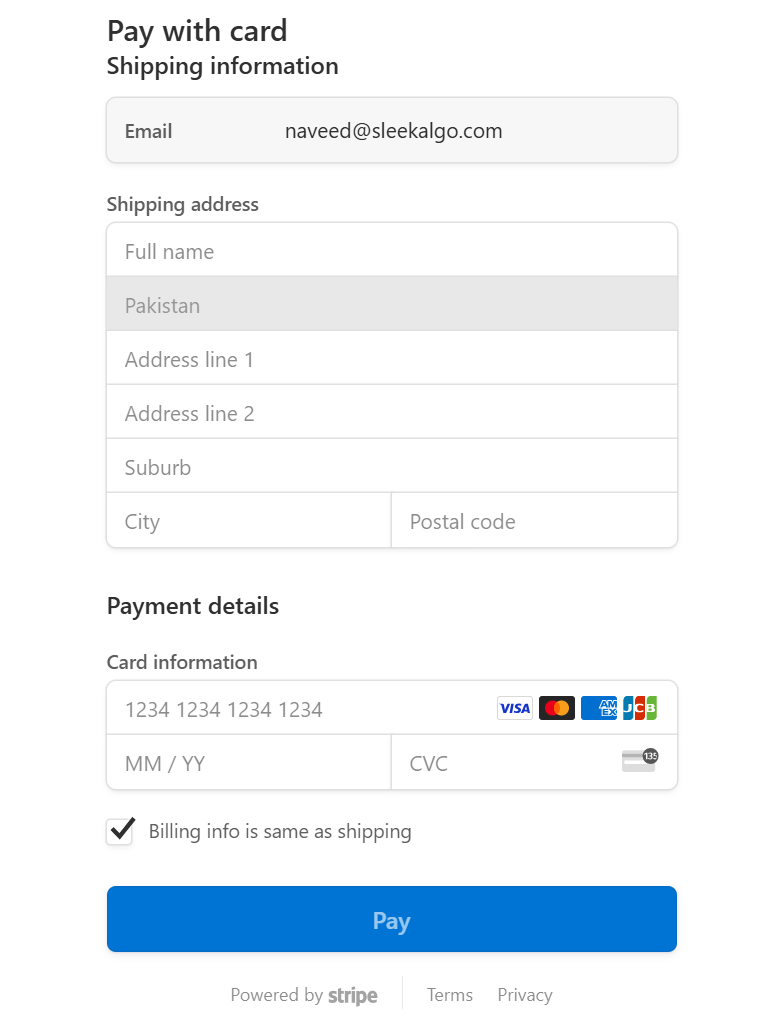Focus the City input field
This screenshot has width=781, height=1020.
coord(248,521)
